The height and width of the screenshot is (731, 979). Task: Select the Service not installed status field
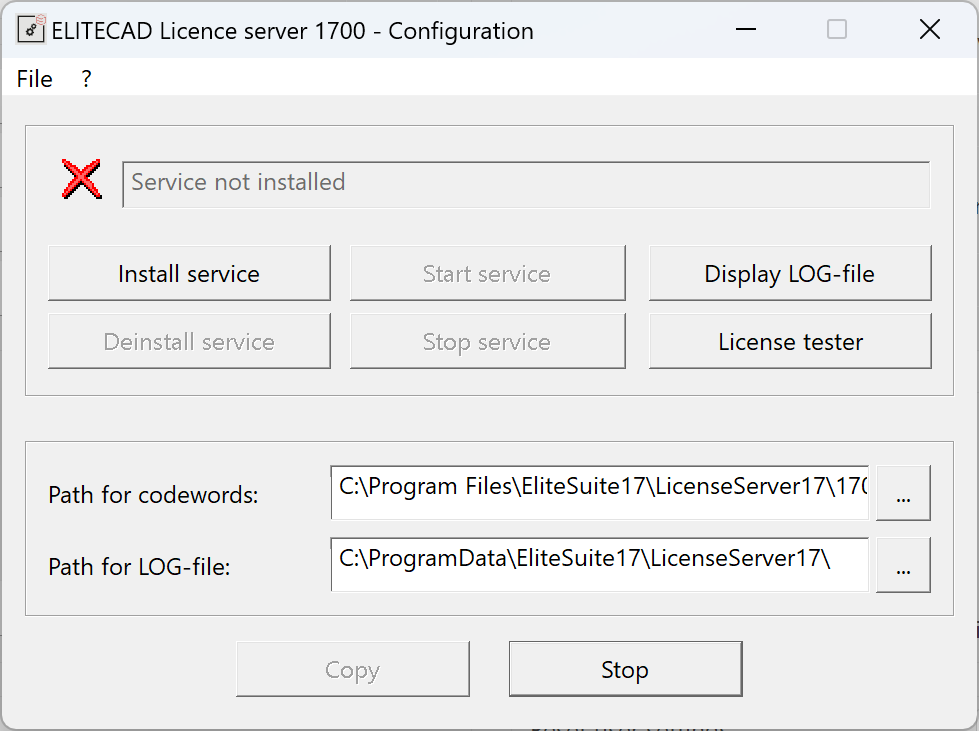click(526, 184)
